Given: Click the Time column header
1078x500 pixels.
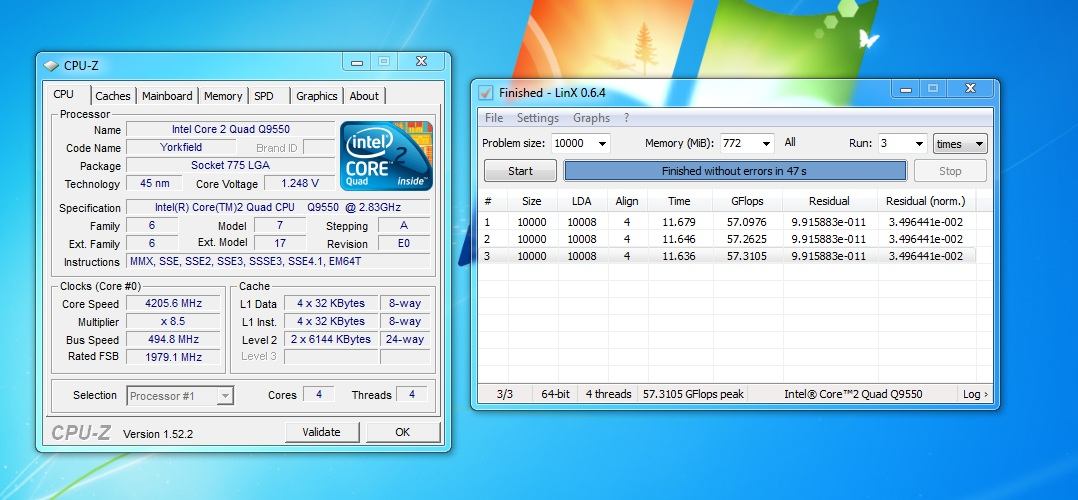Looking at the screenshot, I should coord(679,201).
